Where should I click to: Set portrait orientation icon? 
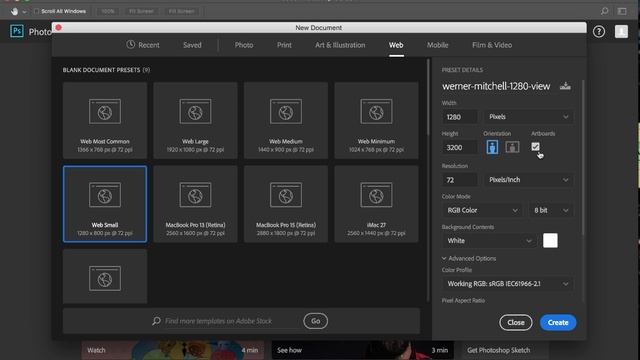492,147
